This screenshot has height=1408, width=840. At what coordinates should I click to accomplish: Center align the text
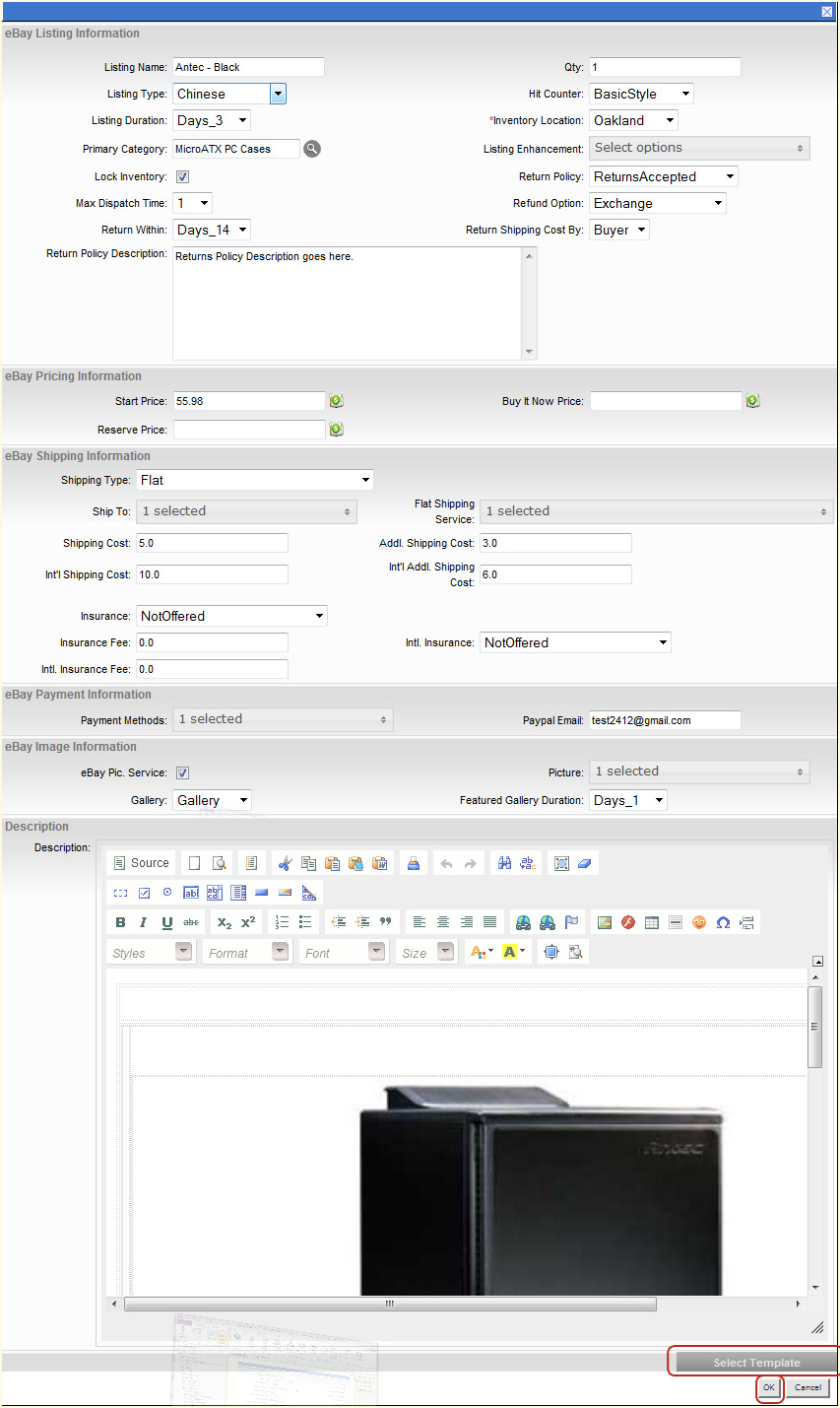(x=443, y=922)
